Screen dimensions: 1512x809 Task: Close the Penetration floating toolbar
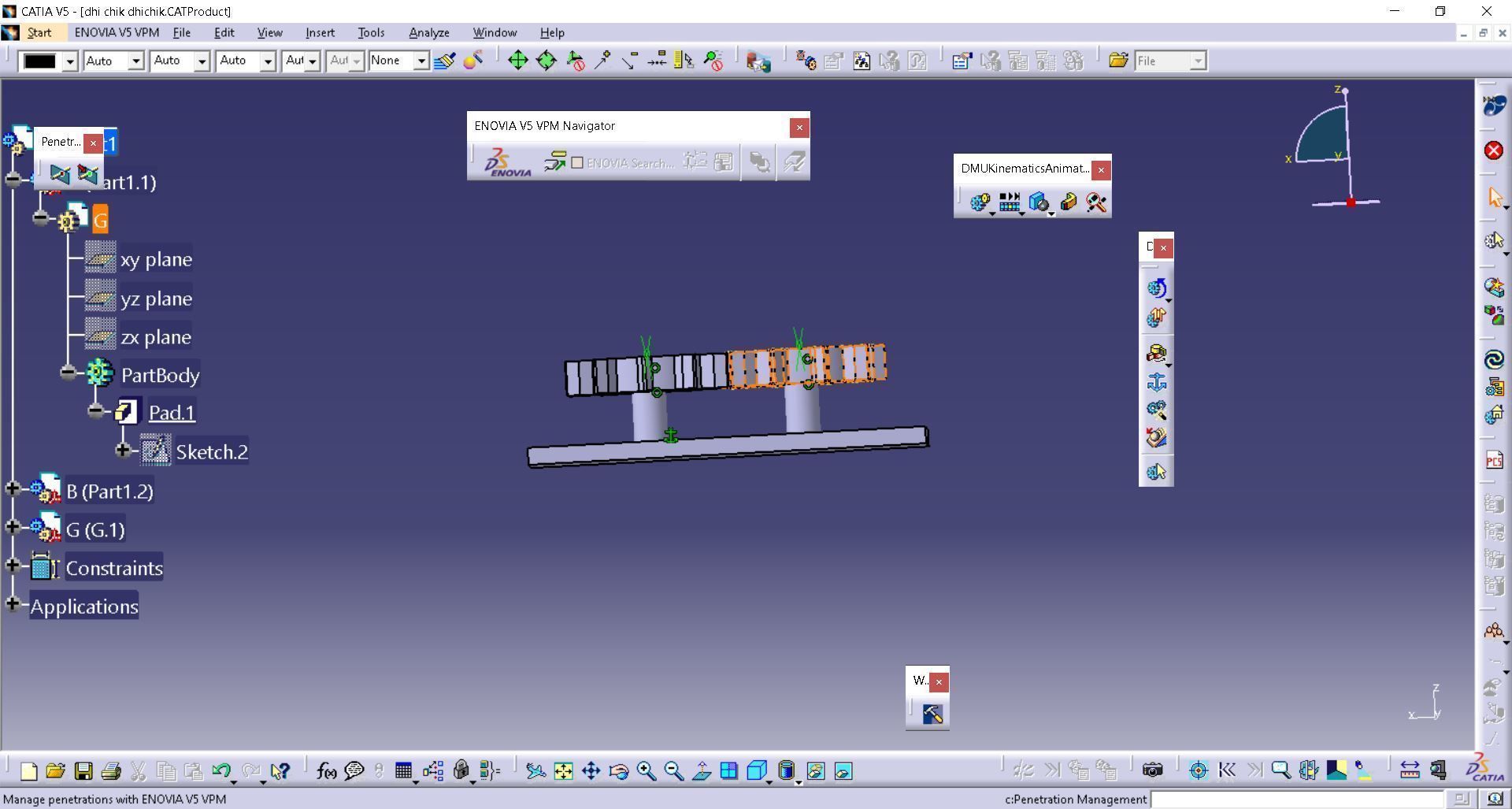(x=93, y=143)
